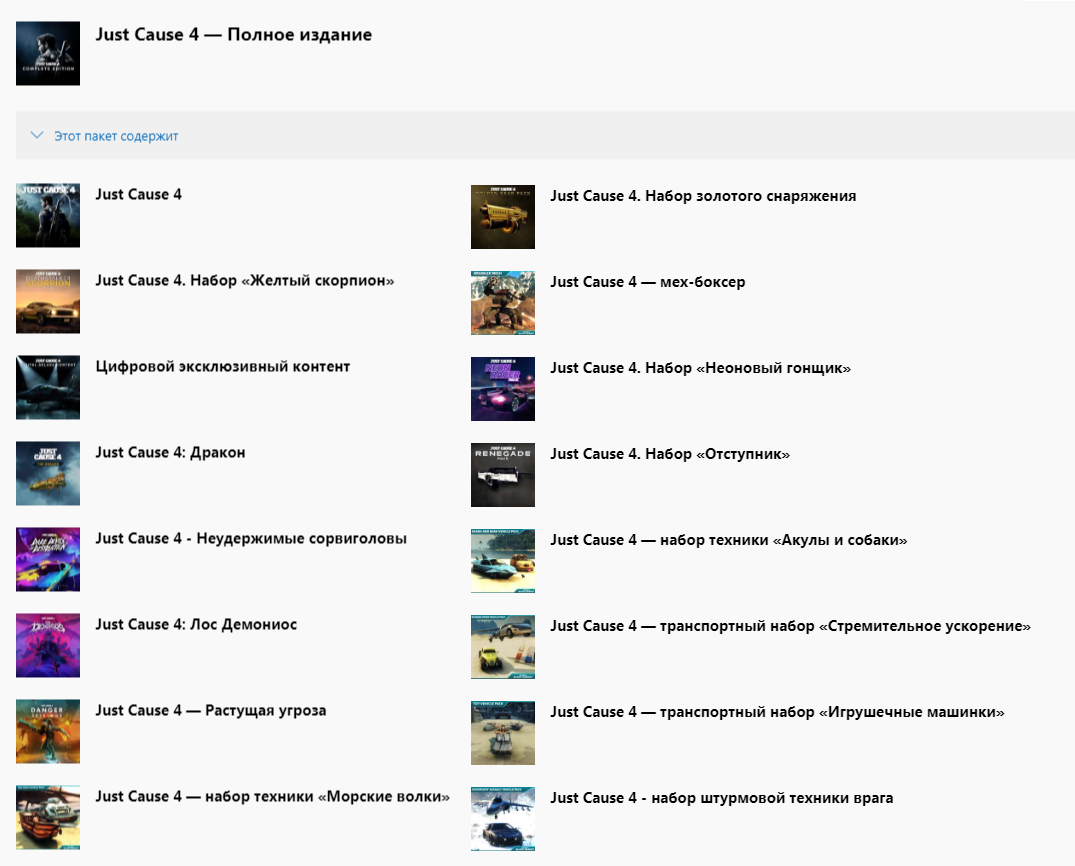The height and width of the screenshot is (866, 1075).
Task: Open the Набор золотого снаряжения thumbnail
Action: 503,217
